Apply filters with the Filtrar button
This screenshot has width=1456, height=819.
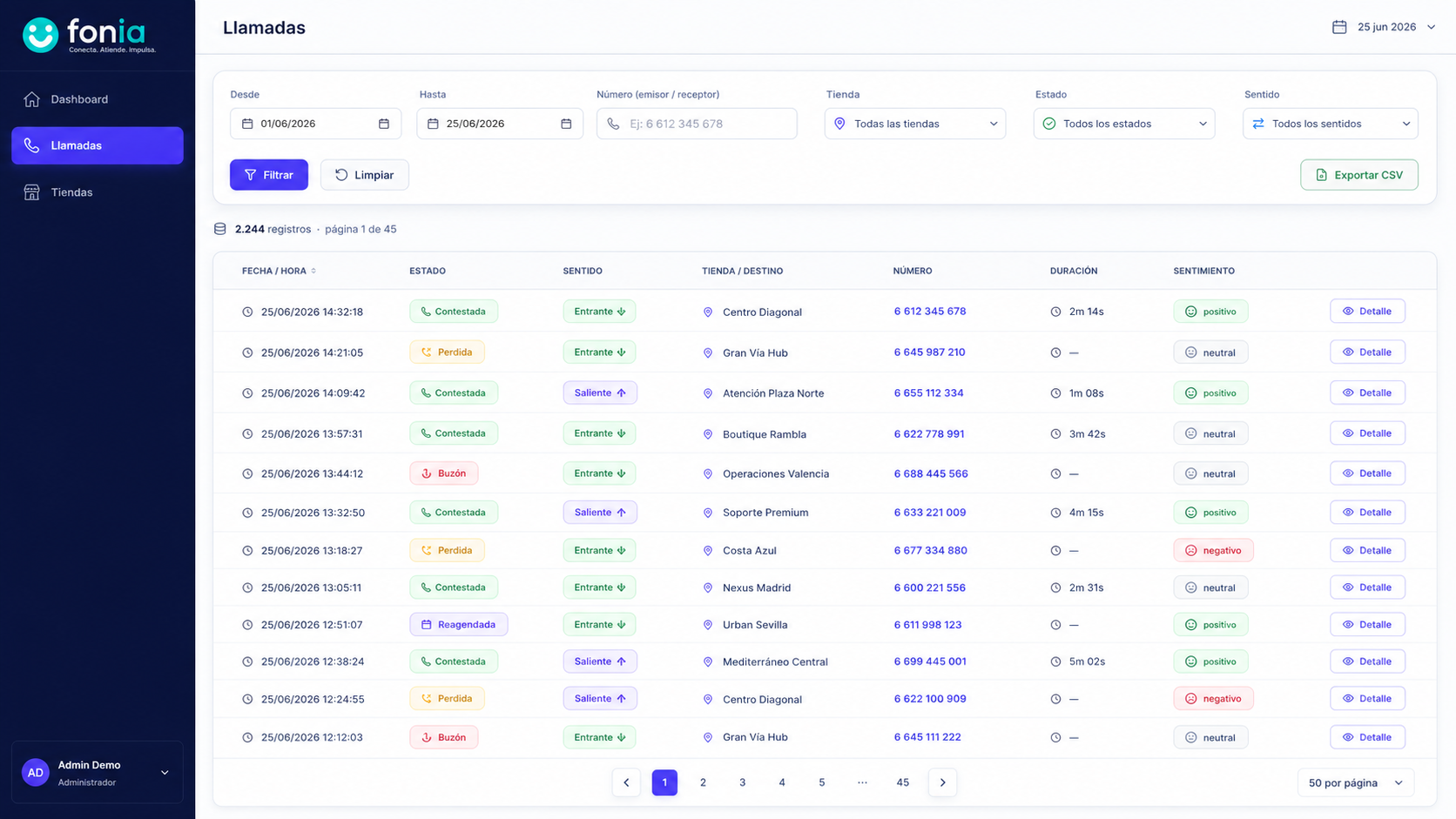pyautogui.click(x=269, y=175)
